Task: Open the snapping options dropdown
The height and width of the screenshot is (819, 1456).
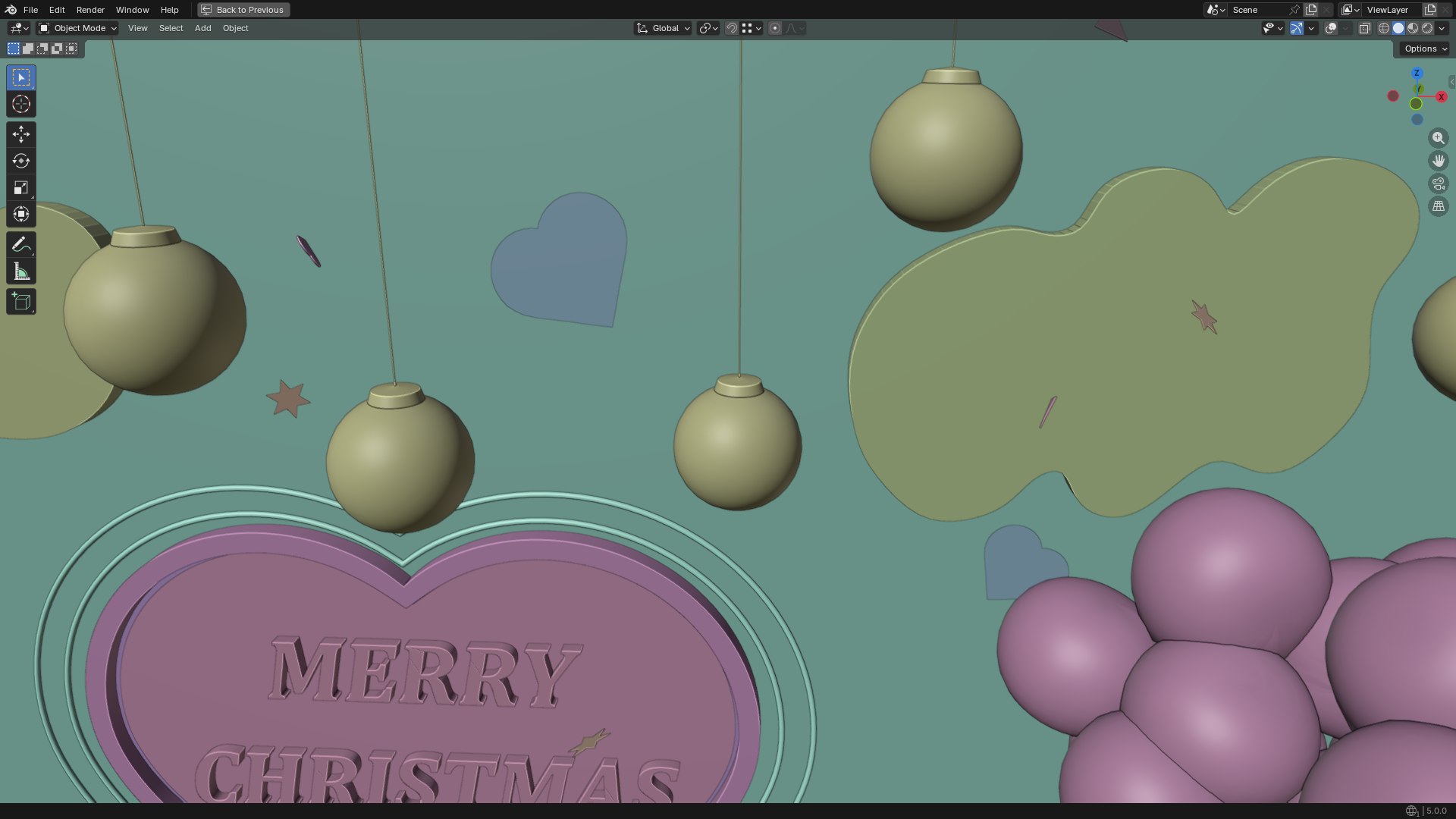Action: (x=751, y=28)
